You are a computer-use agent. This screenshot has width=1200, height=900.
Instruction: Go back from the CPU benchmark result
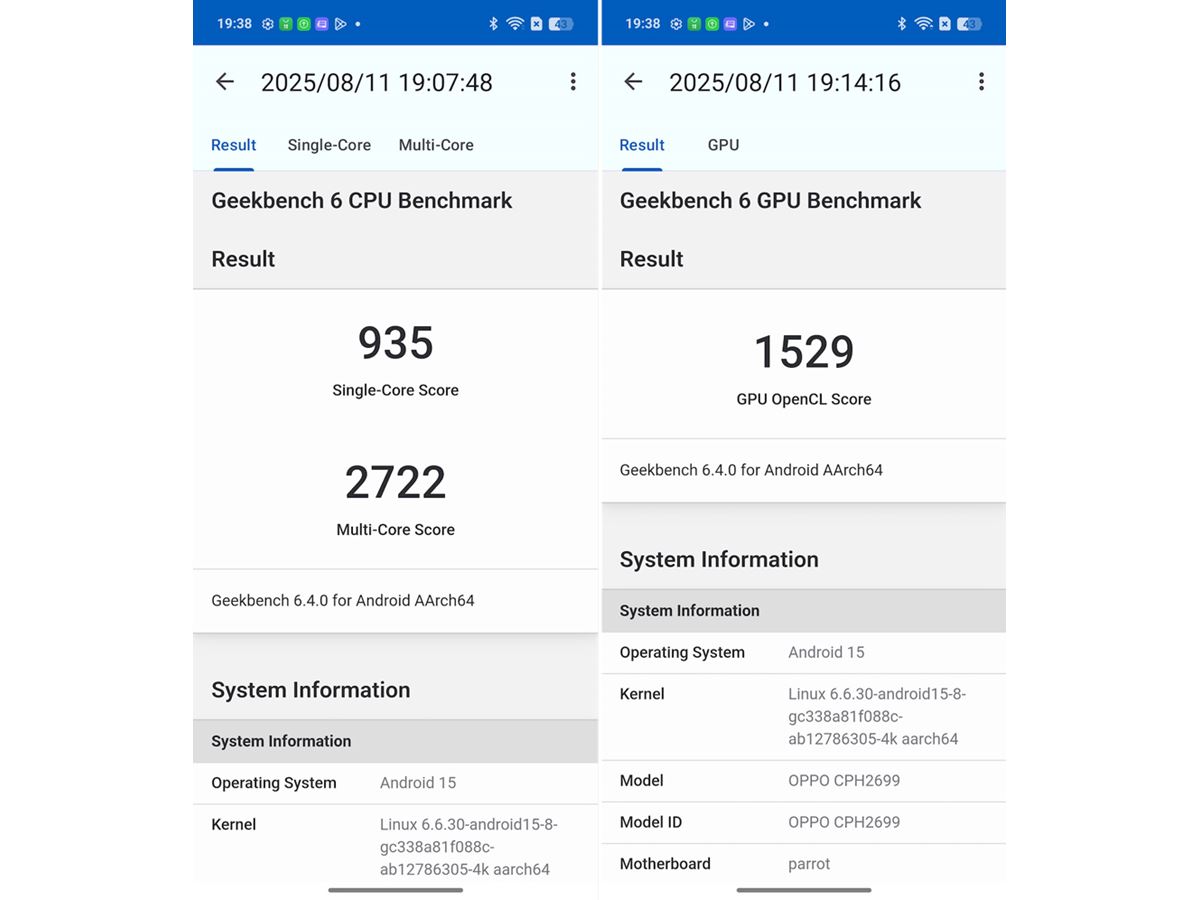[x=225, y=82]
